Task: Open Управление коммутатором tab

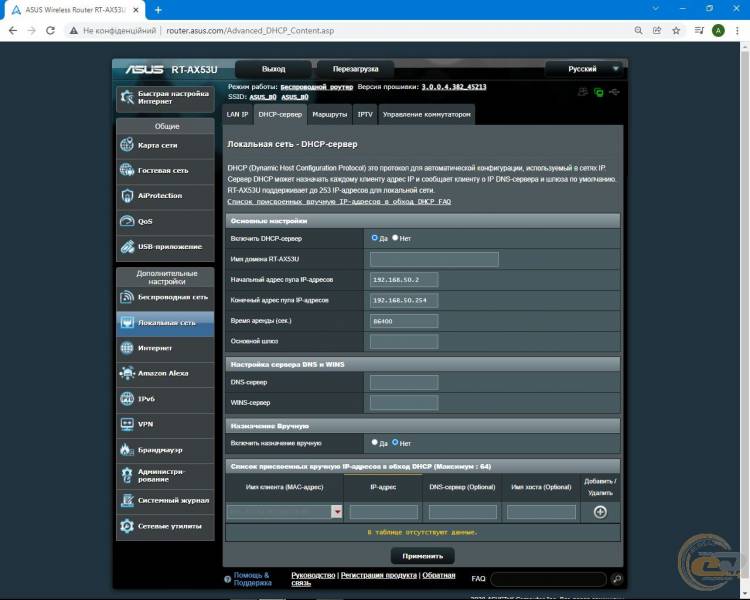Action: [427, 114]
